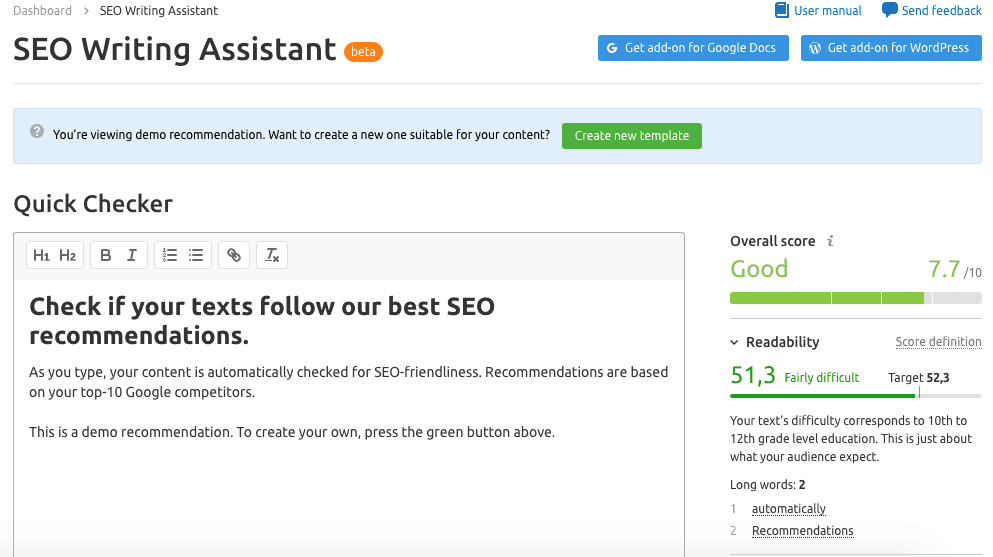Get add-on for Google Docs
This screenshot has height=557, width=993.
pyautogui.click(x=693, y=48)
